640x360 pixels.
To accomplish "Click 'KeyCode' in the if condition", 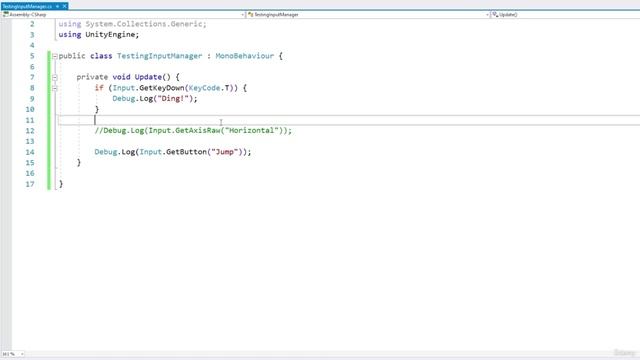I will point(204,88).
